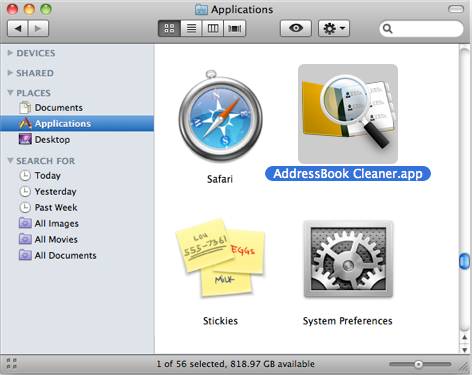472x375 pixels.
Task: Go back with the left arrow button
Action: (18, 29)
